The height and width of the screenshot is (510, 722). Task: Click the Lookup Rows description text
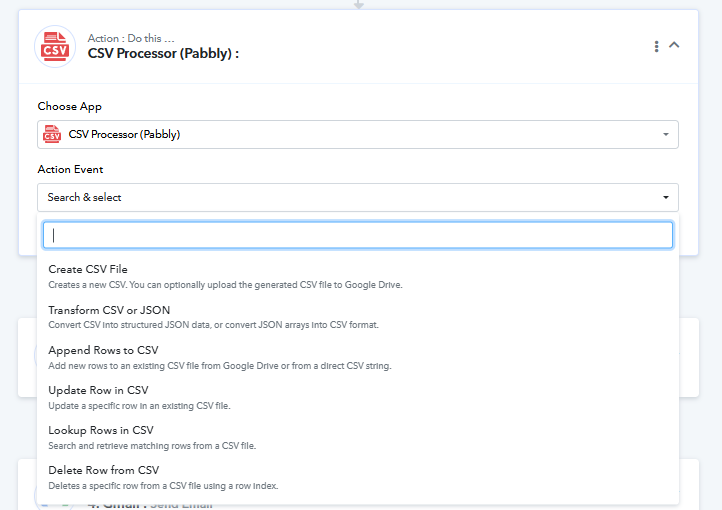152,446
